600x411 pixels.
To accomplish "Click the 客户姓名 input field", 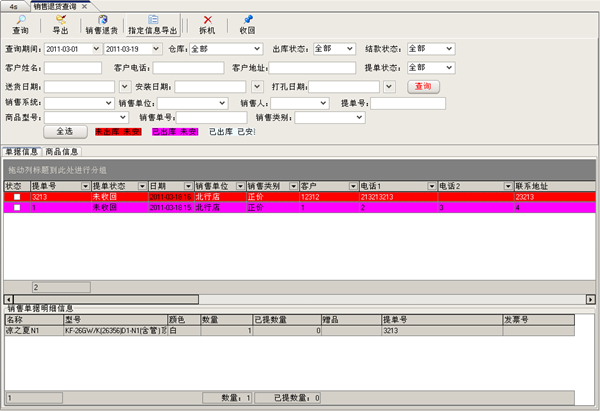I will click(x=73, y=68).
